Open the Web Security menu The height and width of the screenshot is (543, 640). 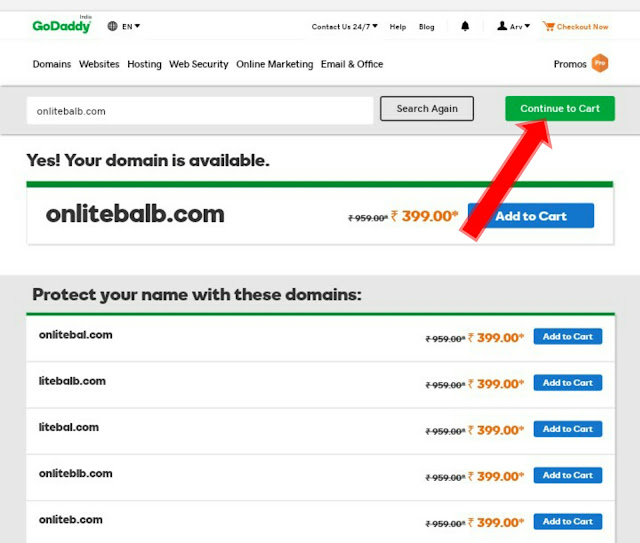pos(199,65)
